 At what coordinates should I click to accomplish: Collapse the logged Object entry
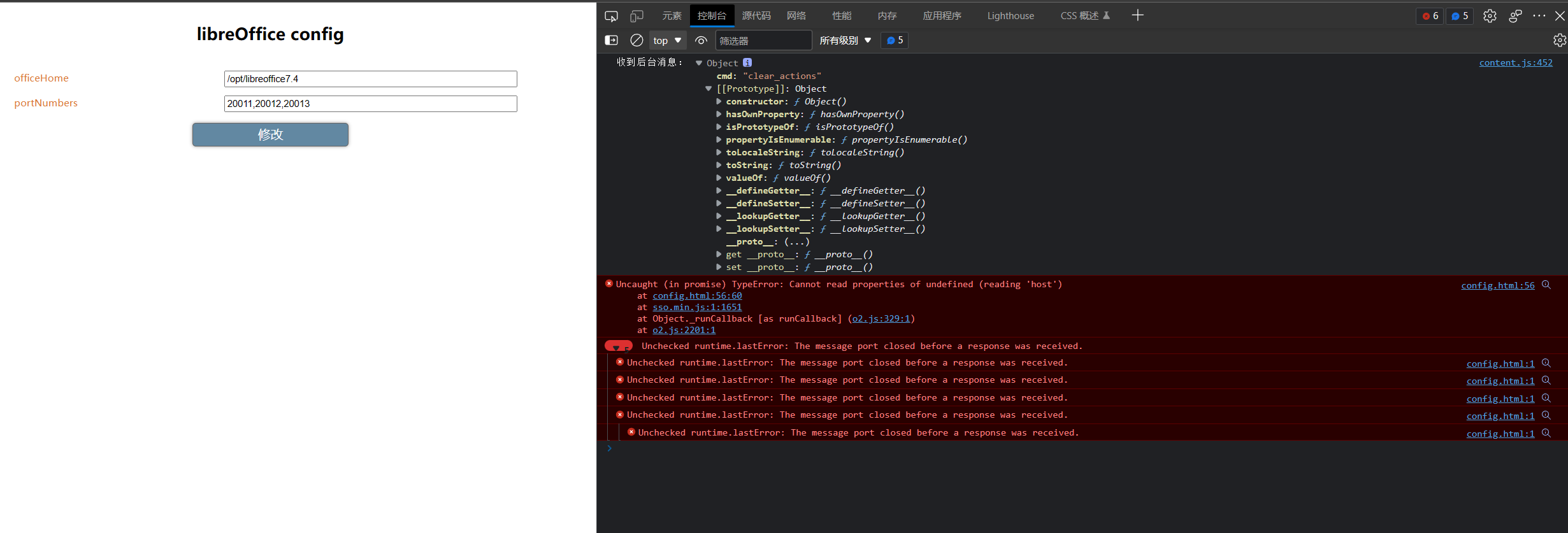click(x=699, y=63)
